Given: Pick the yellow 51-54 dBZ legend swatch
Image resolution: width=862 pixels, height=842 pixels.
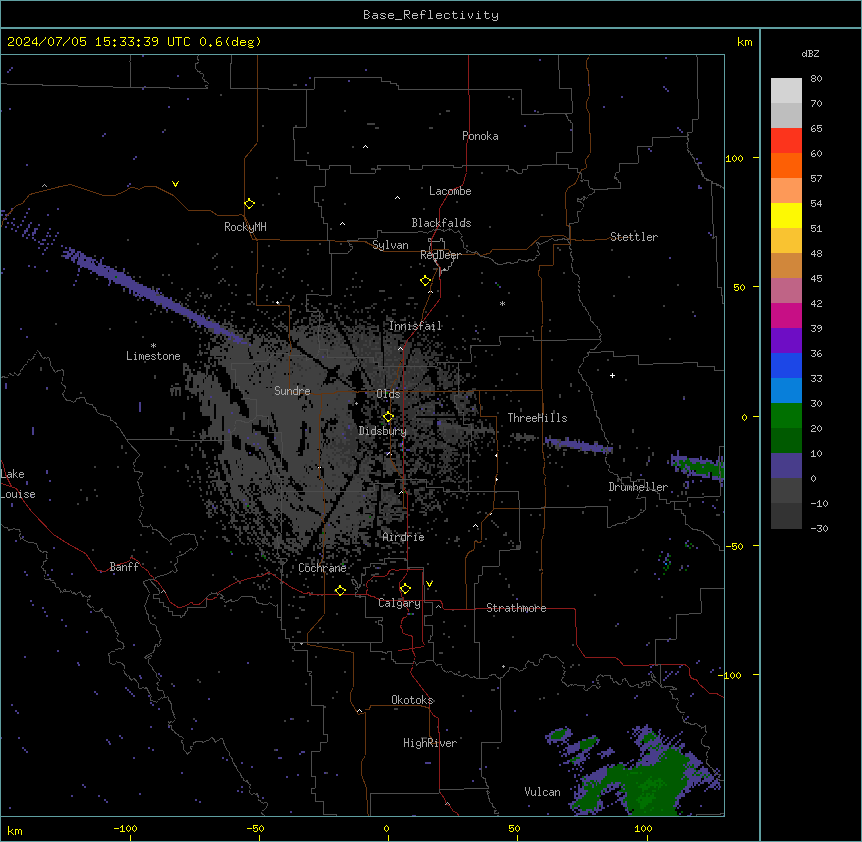Looking at the screenshot, I should 786,215.
